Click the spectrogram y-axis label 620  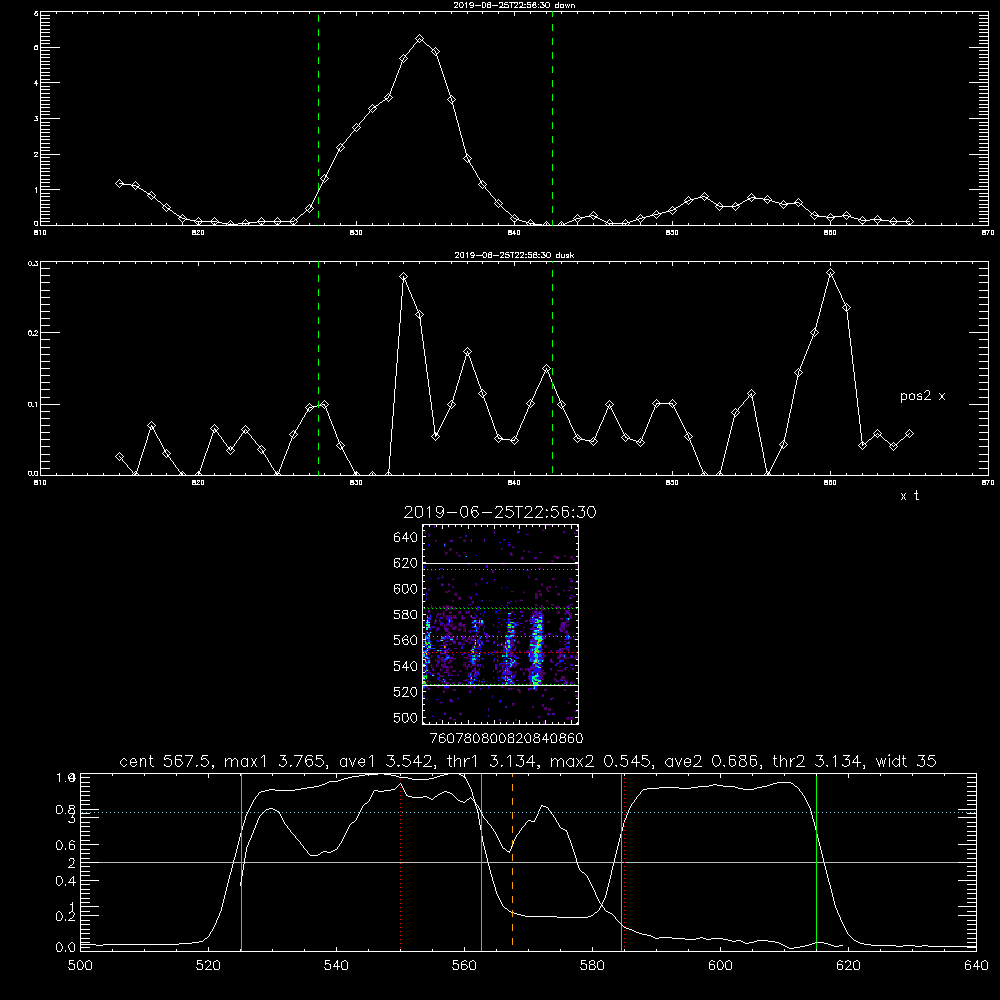tap(406, 563)
